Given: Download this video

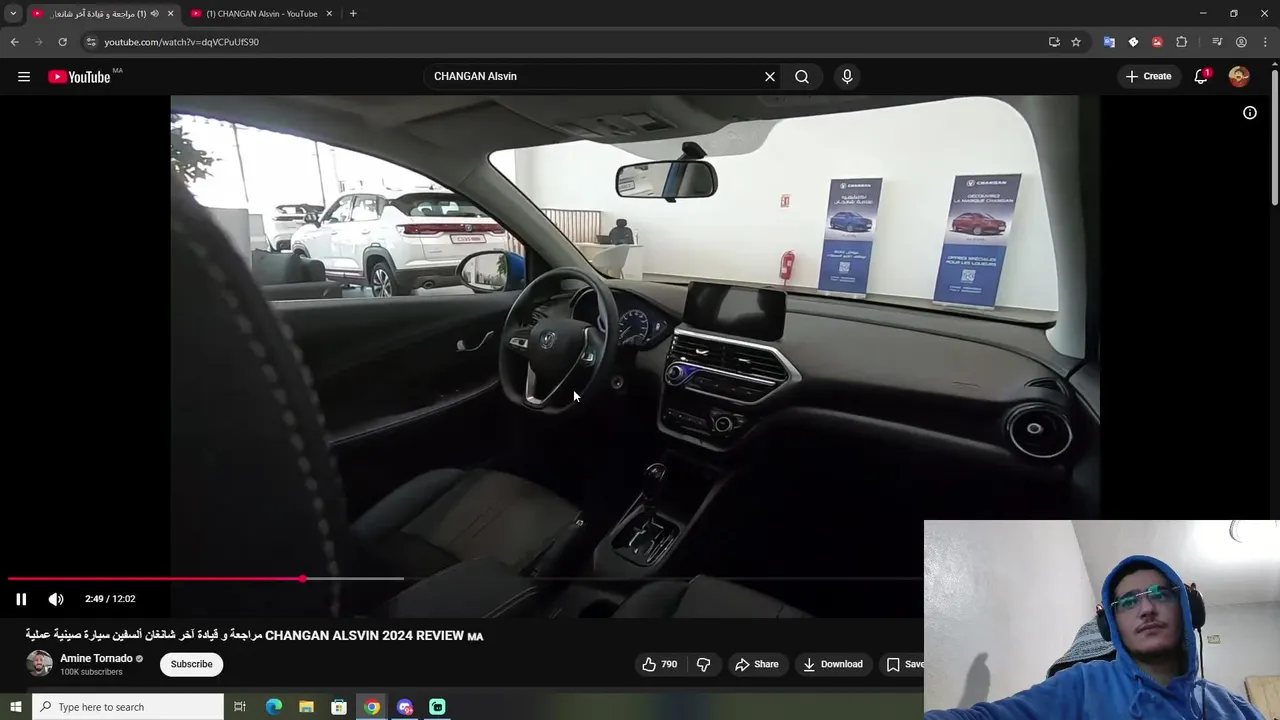Looking at the screenshot, I should tap(832, 664).
